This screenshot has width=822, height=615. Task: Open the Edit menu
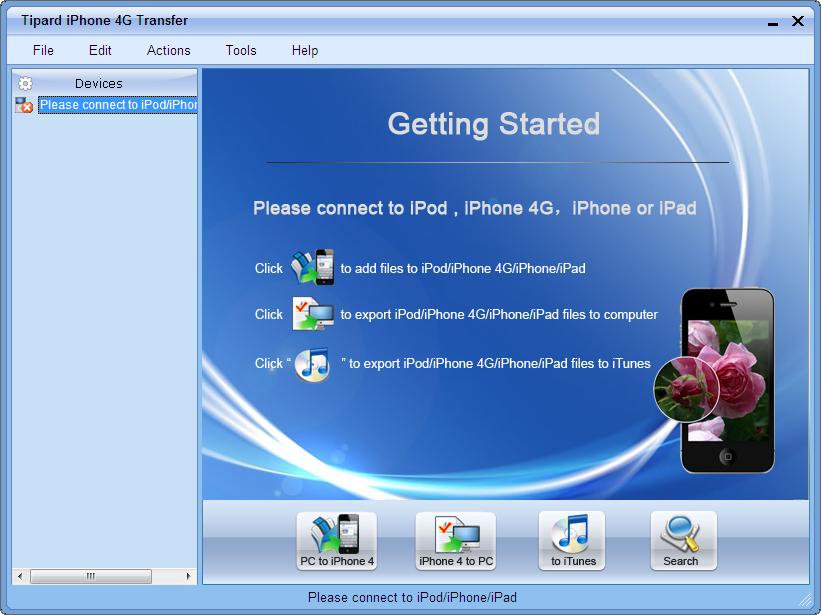pos(100,50)
